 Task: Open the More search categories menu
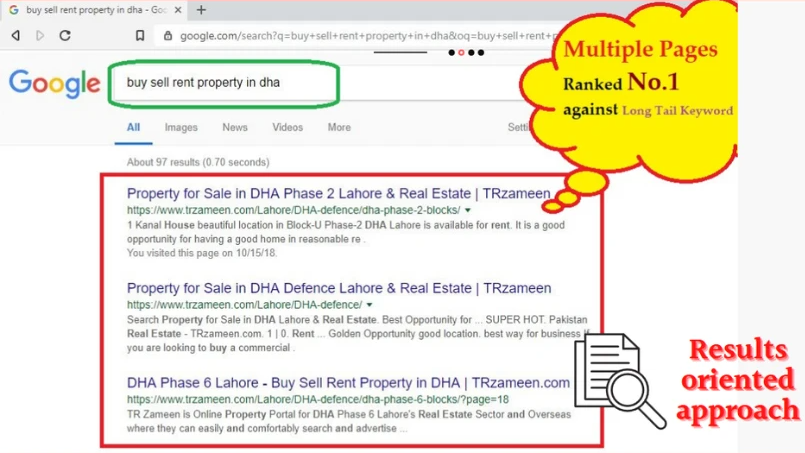pos(339,127)
